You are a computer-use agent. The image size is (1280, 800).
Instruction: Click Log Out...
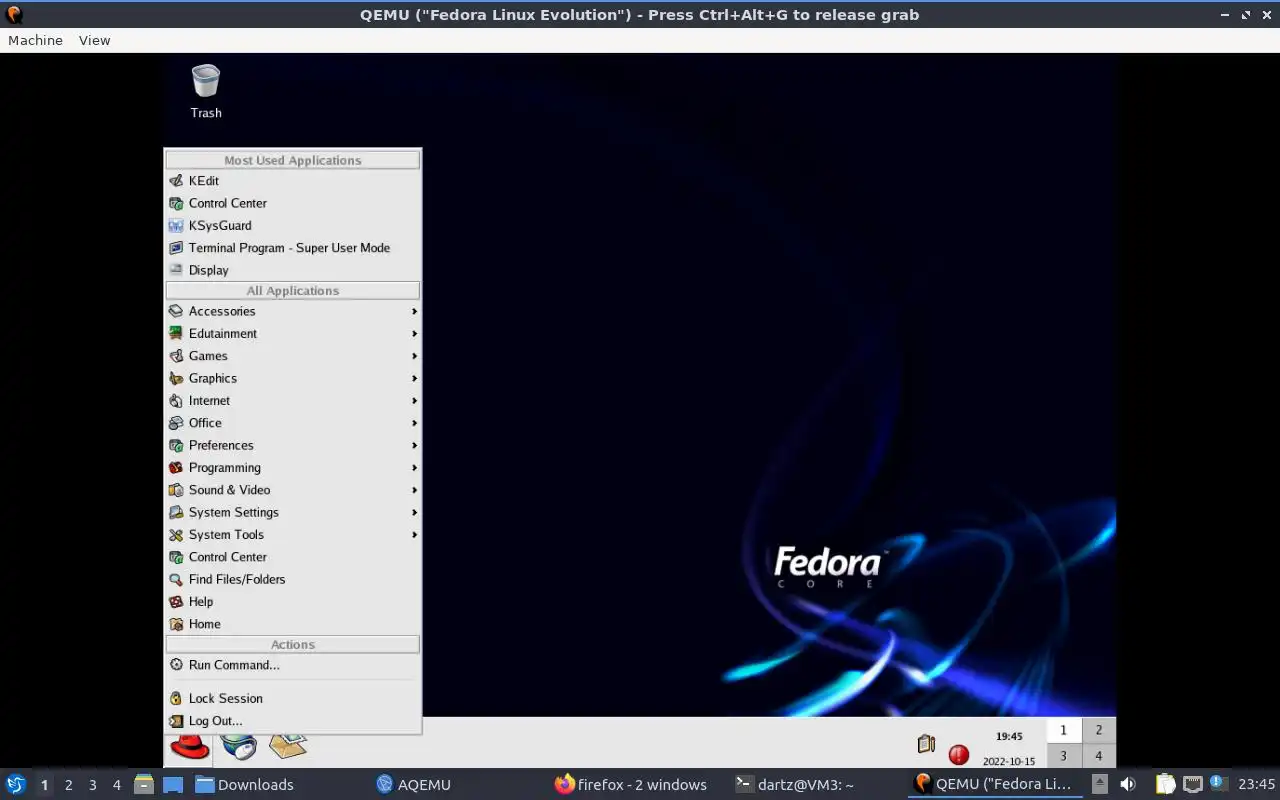tap(292, 721)
